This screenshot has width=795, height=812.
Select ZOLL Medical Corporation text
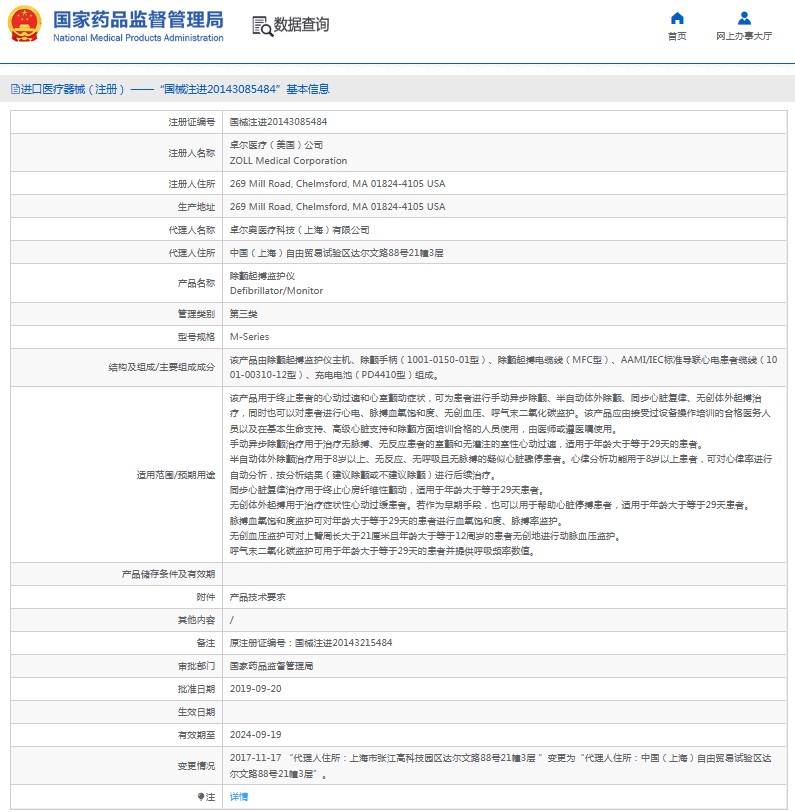(x=288, y=161)
